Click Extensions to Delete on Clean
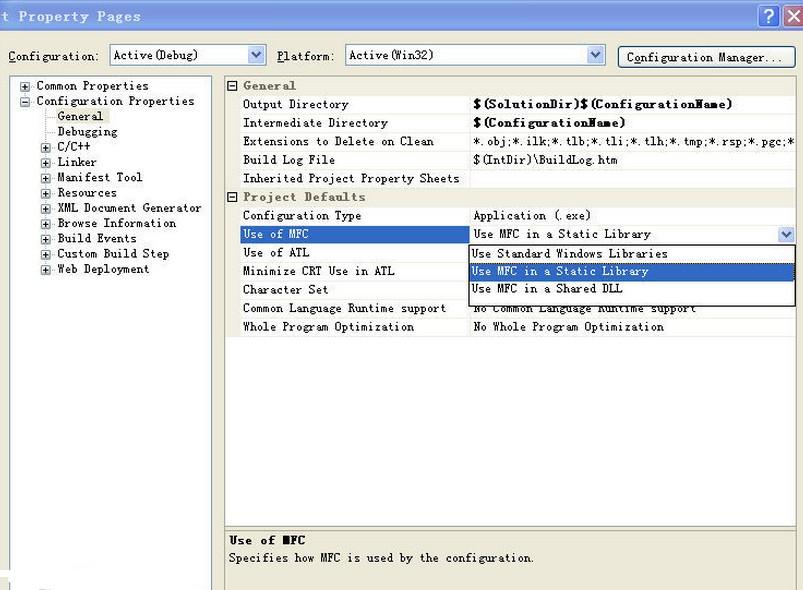The image size is (803, 590). (x=339, y=141)
